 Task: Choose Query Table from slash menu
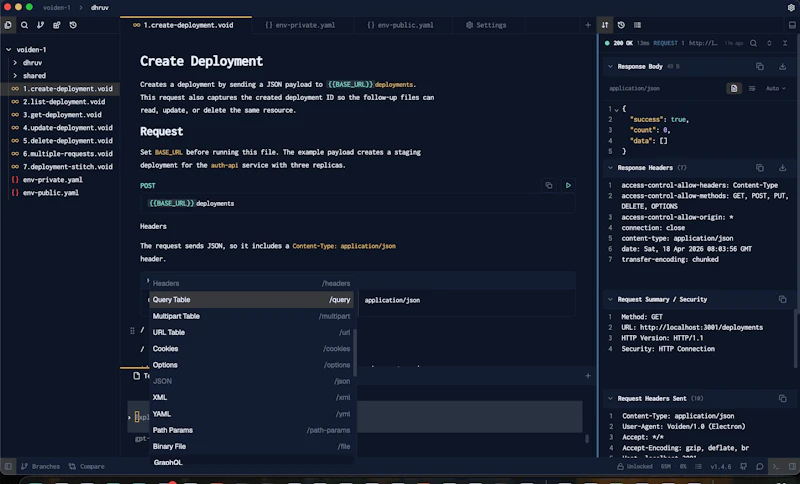(x=252, y=299)
